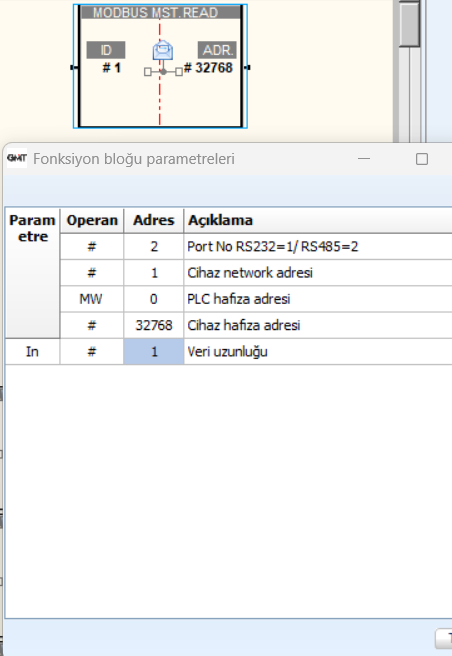Click the ADR. label in the block
This screenshot has height=656, width=452.
tap(217, 50)
